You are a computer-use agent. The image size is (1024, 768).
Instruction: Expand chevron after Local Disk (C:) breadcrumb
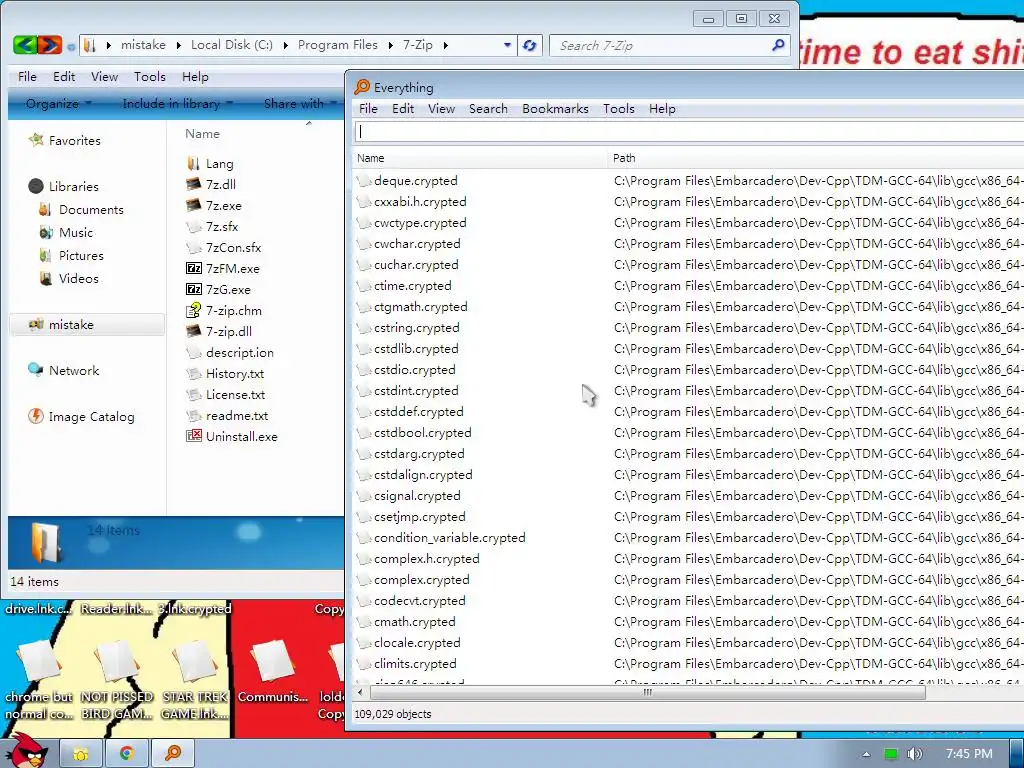coord(285,45)
